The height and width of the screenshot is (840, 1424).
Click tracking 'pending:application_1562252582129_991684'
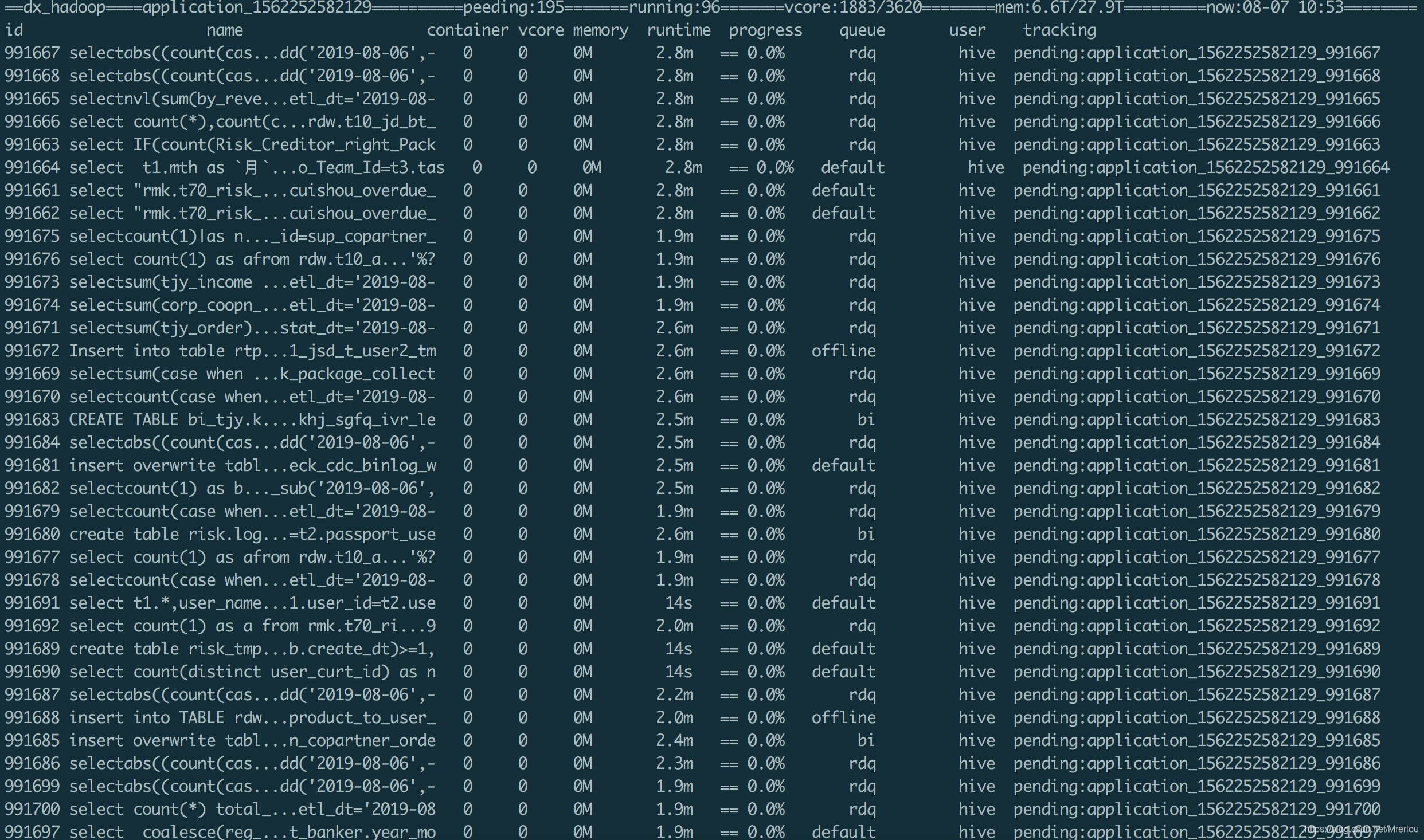click(1197, 442)
